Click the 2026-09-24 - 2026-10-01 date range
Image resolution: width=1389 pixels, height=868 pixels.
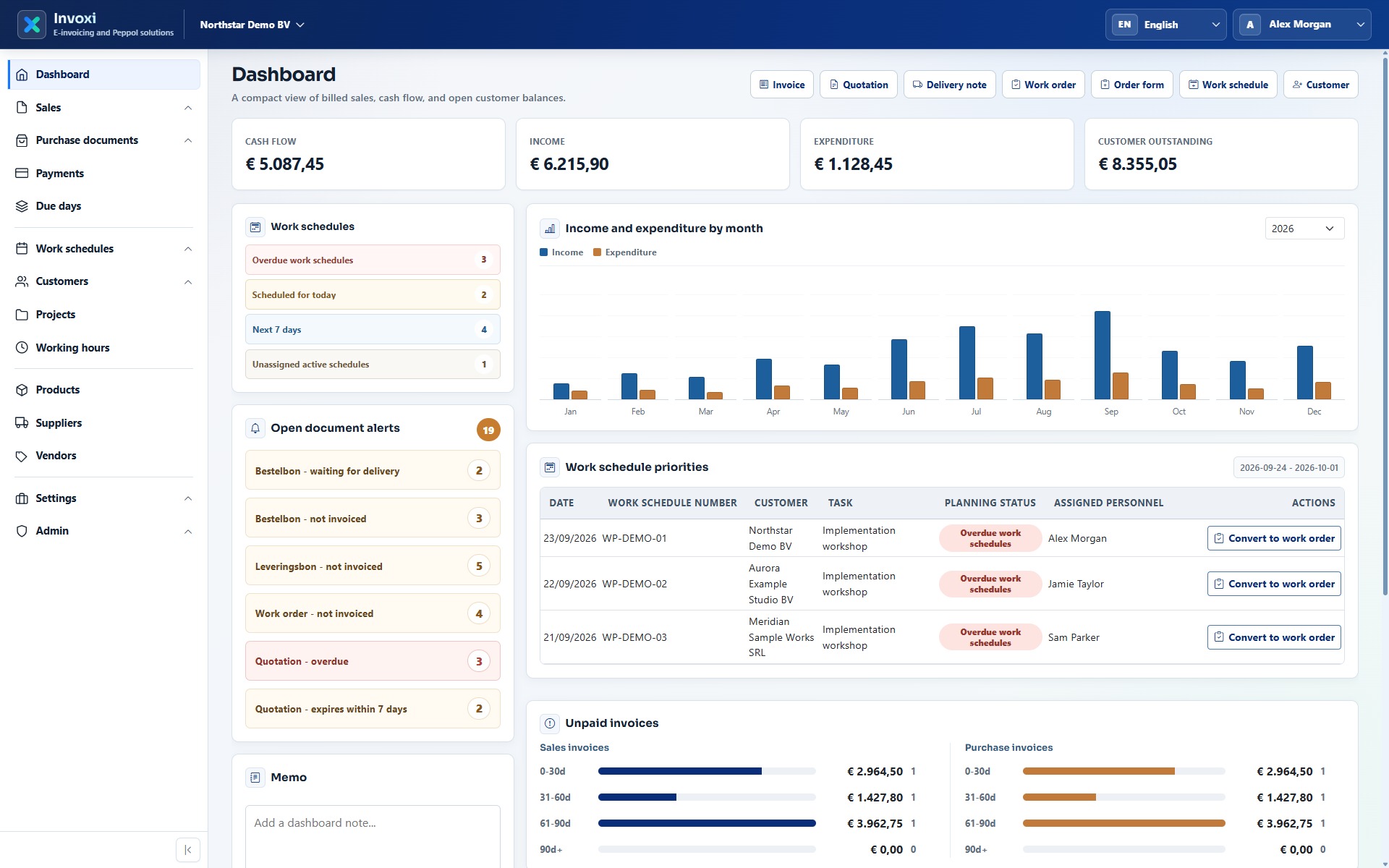click(1289, 468)
